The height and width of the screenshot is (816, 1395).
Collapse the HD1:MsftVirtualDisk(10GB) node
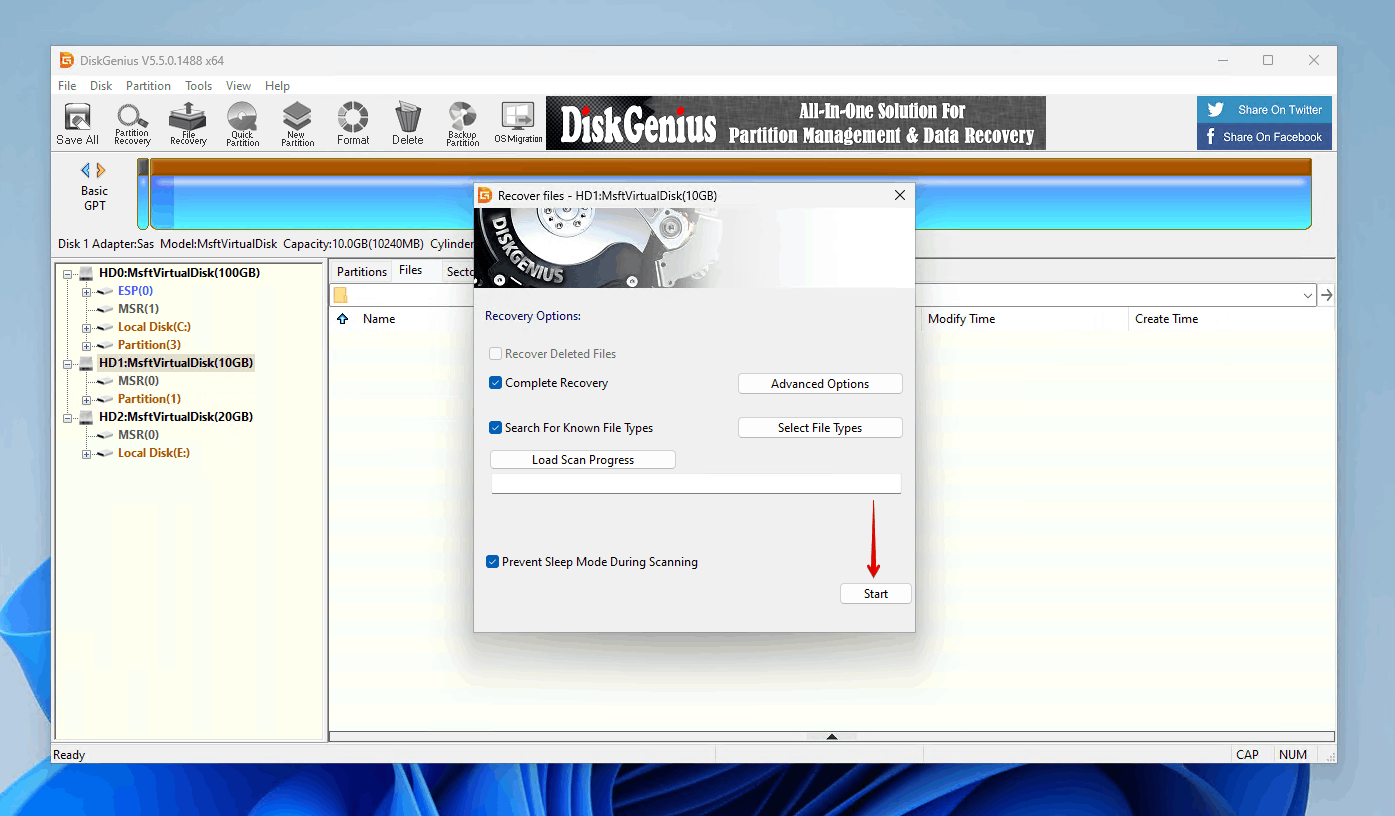68,363
